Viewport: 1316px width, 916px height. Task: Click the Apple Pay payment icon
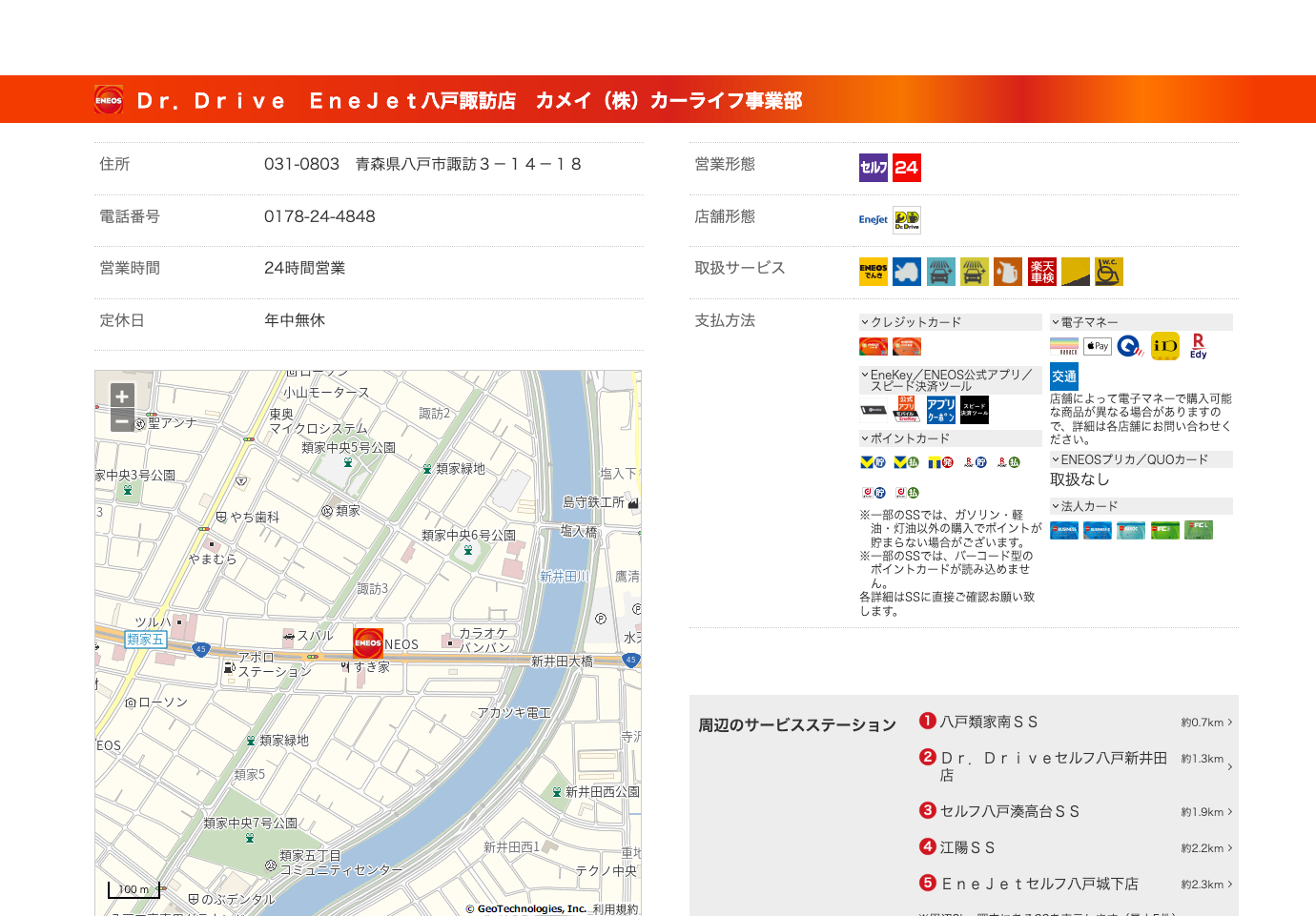coord(1098,346)
